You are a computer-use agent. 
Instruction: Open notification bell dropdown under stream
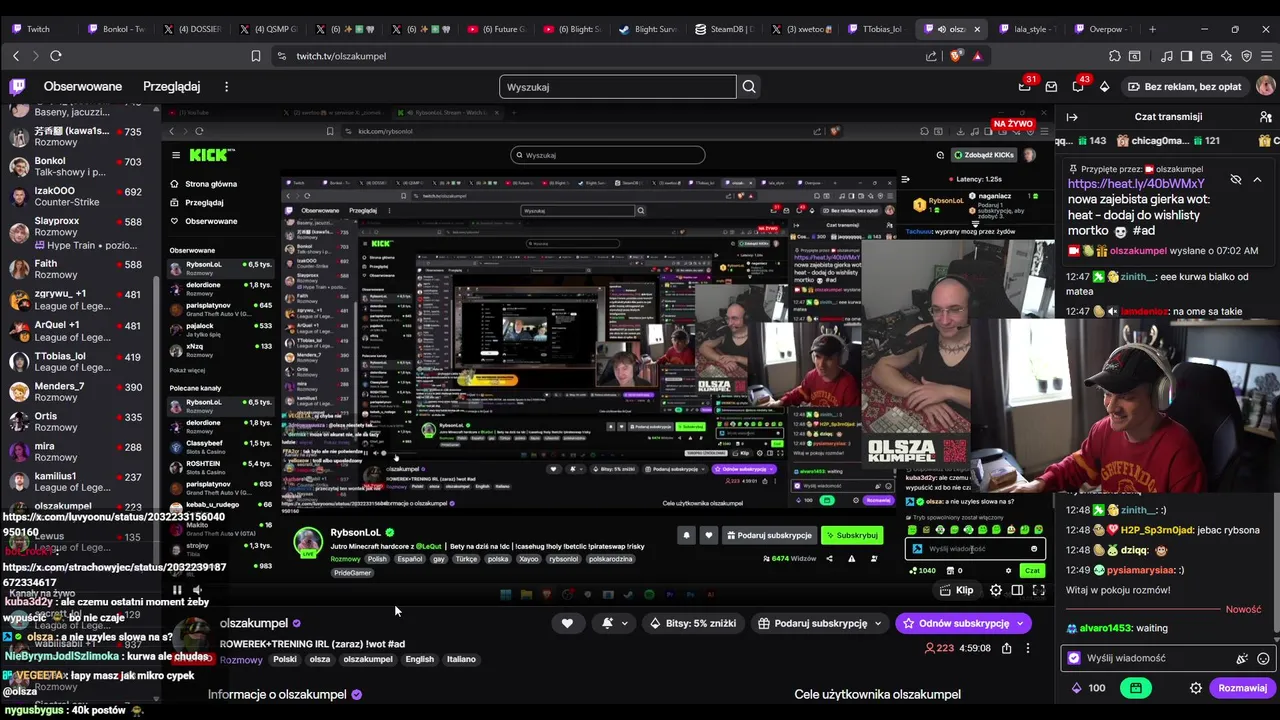(613, 623)
